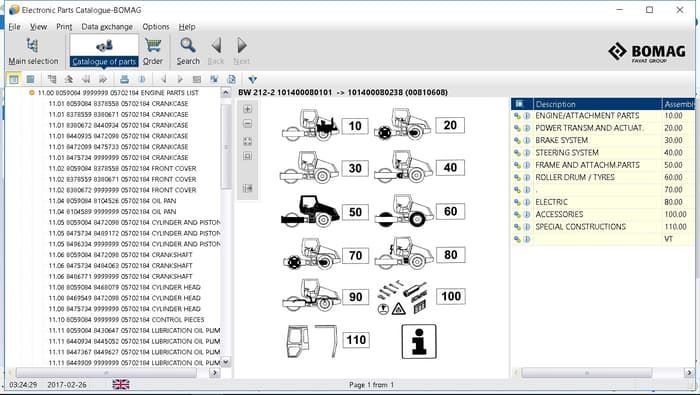The height and width of the screenshot is (395, 700).
Task: Click the print icon in secondary toolbar
Action: (125, 79)
